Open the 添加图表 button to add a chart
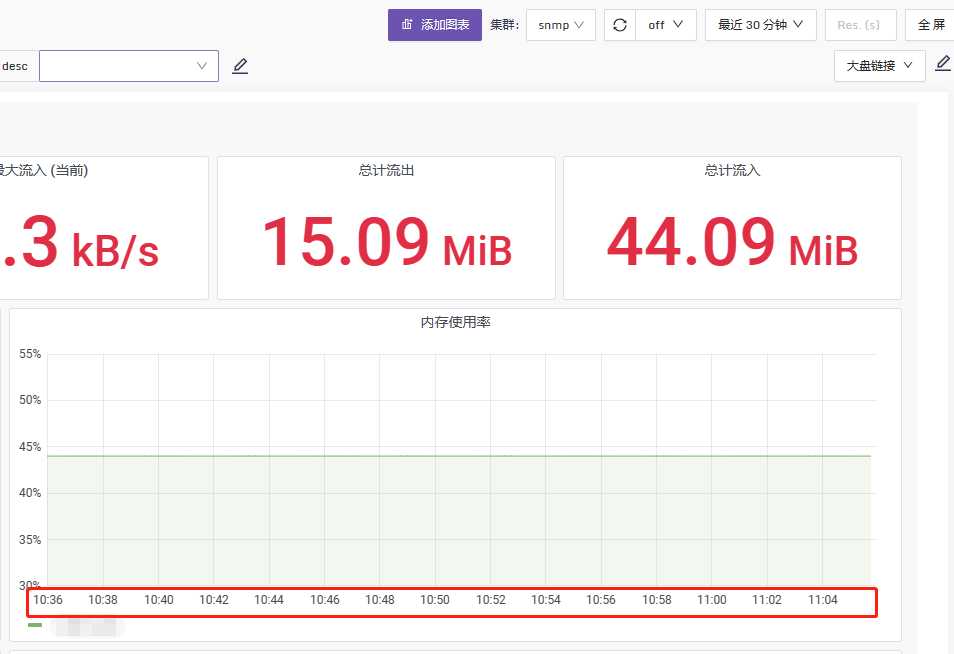 (x=434, y=24)
